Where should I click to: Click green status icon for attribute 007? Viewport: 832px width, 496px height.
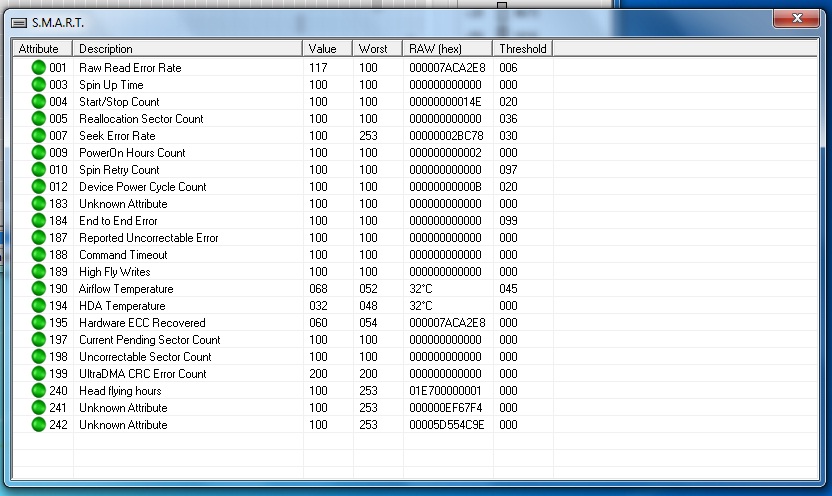(39, 135)
